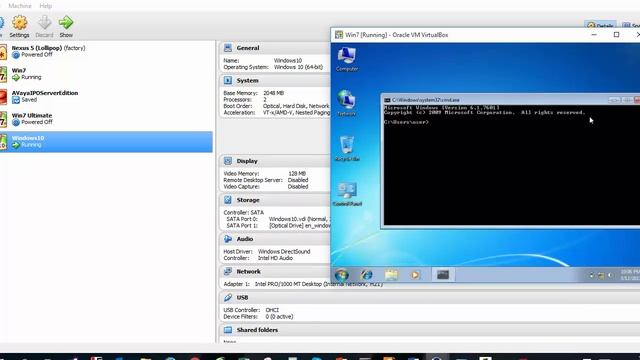Open the System section header

[x=247, y=80]
